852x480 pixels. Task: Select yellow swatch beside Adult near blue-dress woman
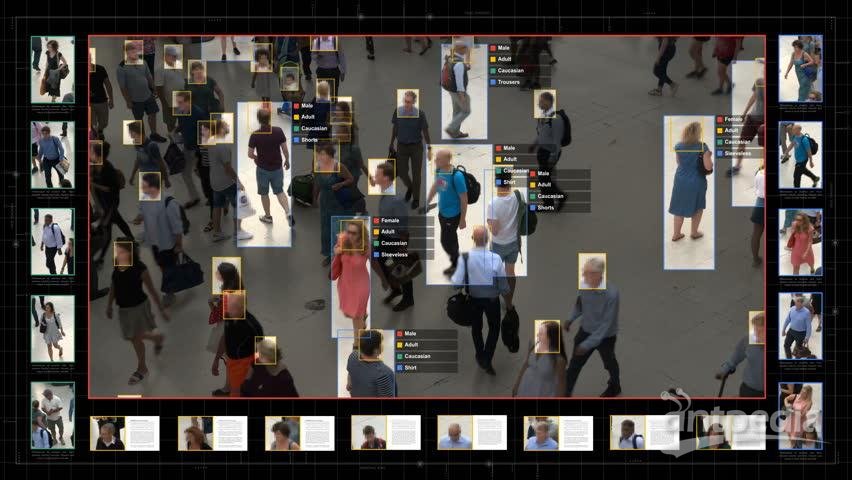click(719, 131)
